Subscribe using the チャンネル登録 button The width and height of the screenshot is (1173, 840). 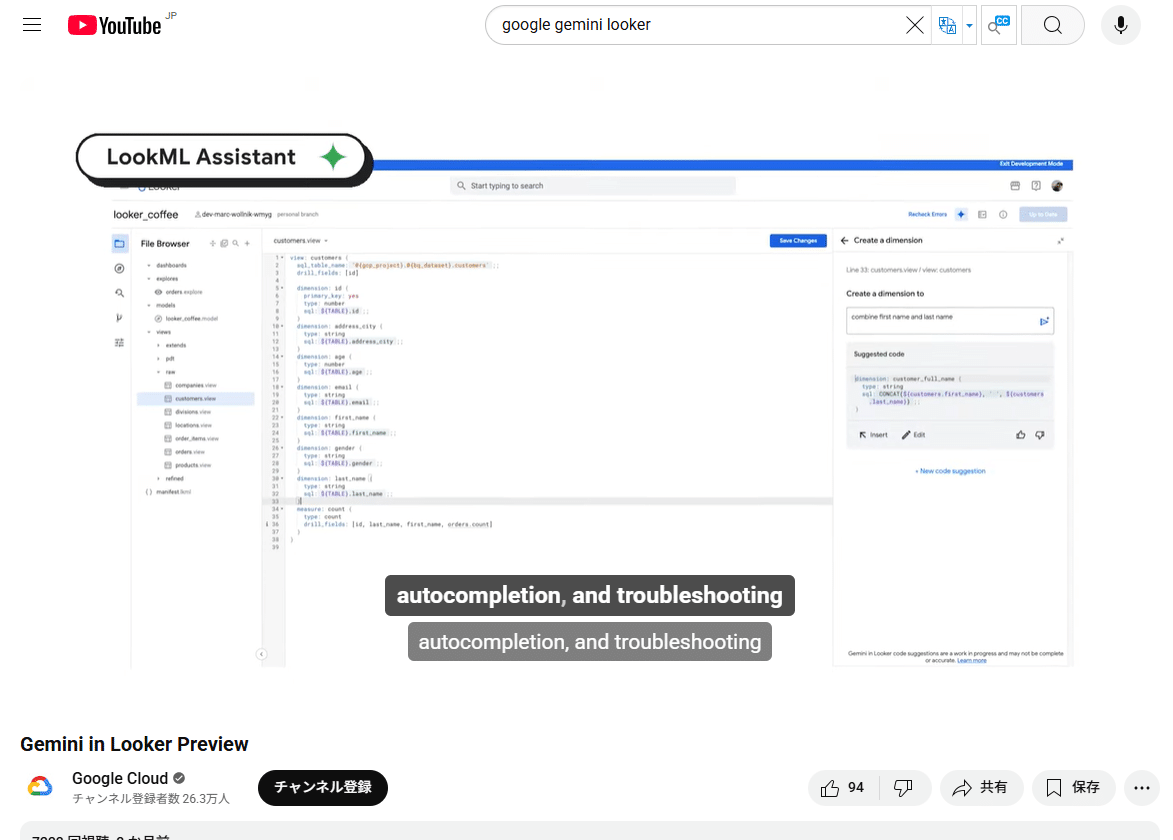pos(322,788)
